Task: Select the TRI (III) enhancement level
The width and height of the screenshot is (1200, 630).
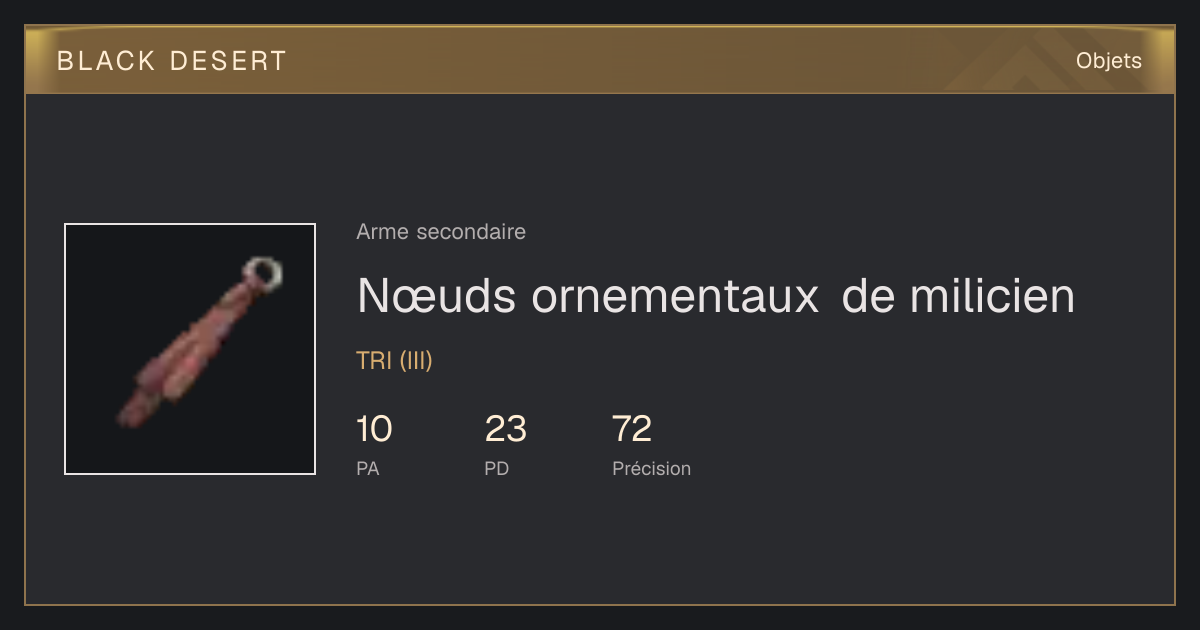Action: tap(394, 361)
